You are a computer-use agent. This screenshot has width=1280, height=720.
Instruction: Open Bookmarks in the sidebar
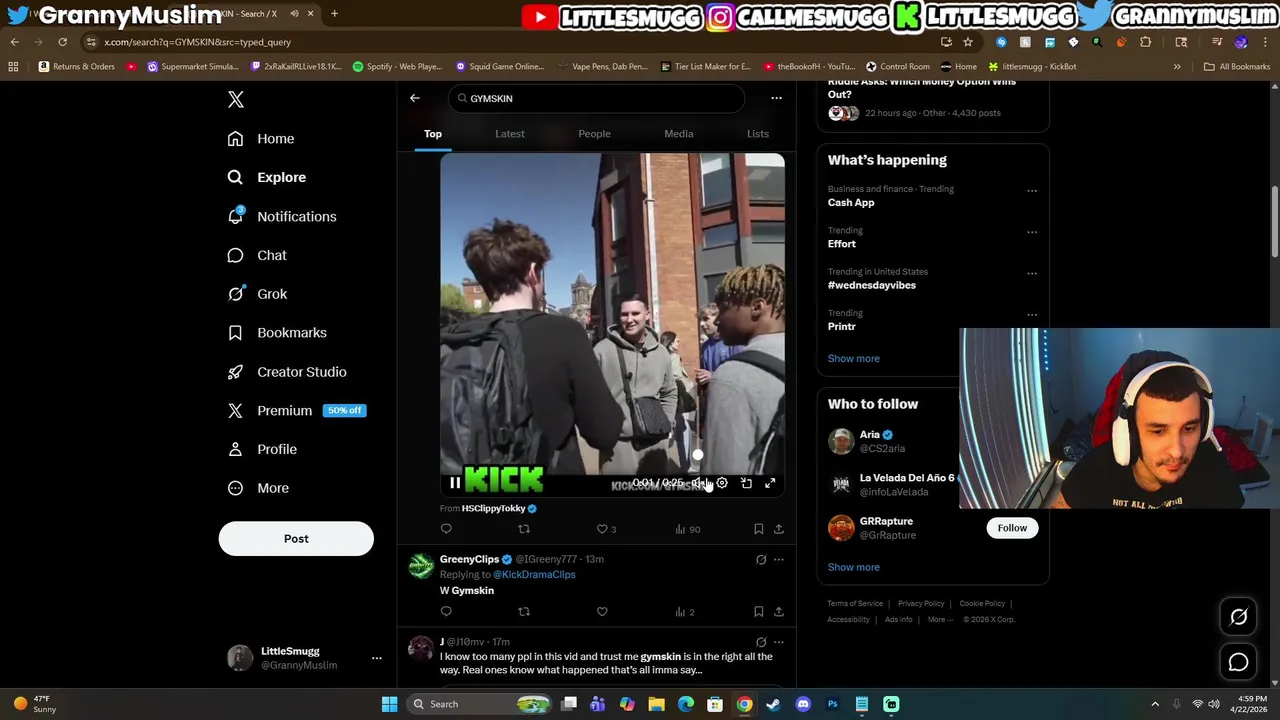coord(277,333)
